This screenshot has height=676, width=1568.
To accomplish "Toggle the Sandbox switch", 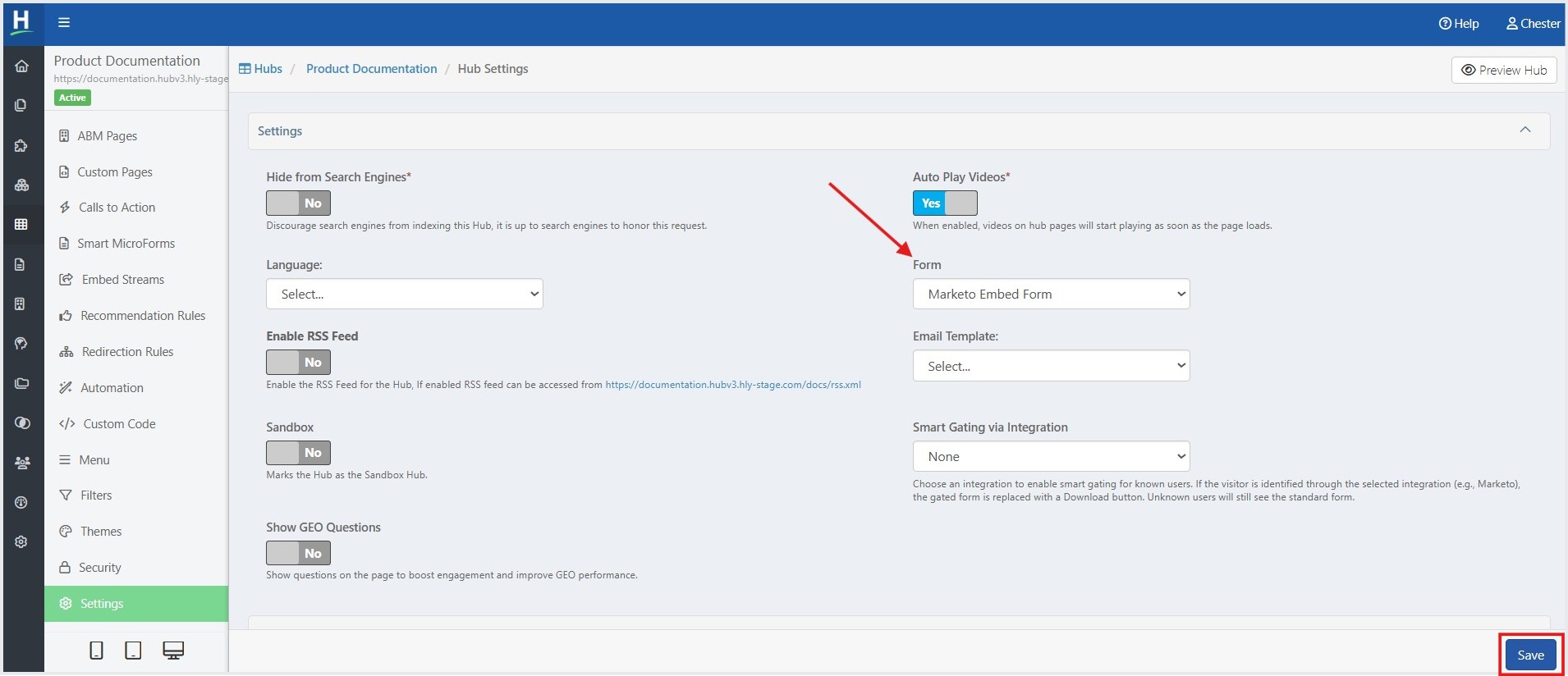I will pyautogui.click(x=298, y=452).
